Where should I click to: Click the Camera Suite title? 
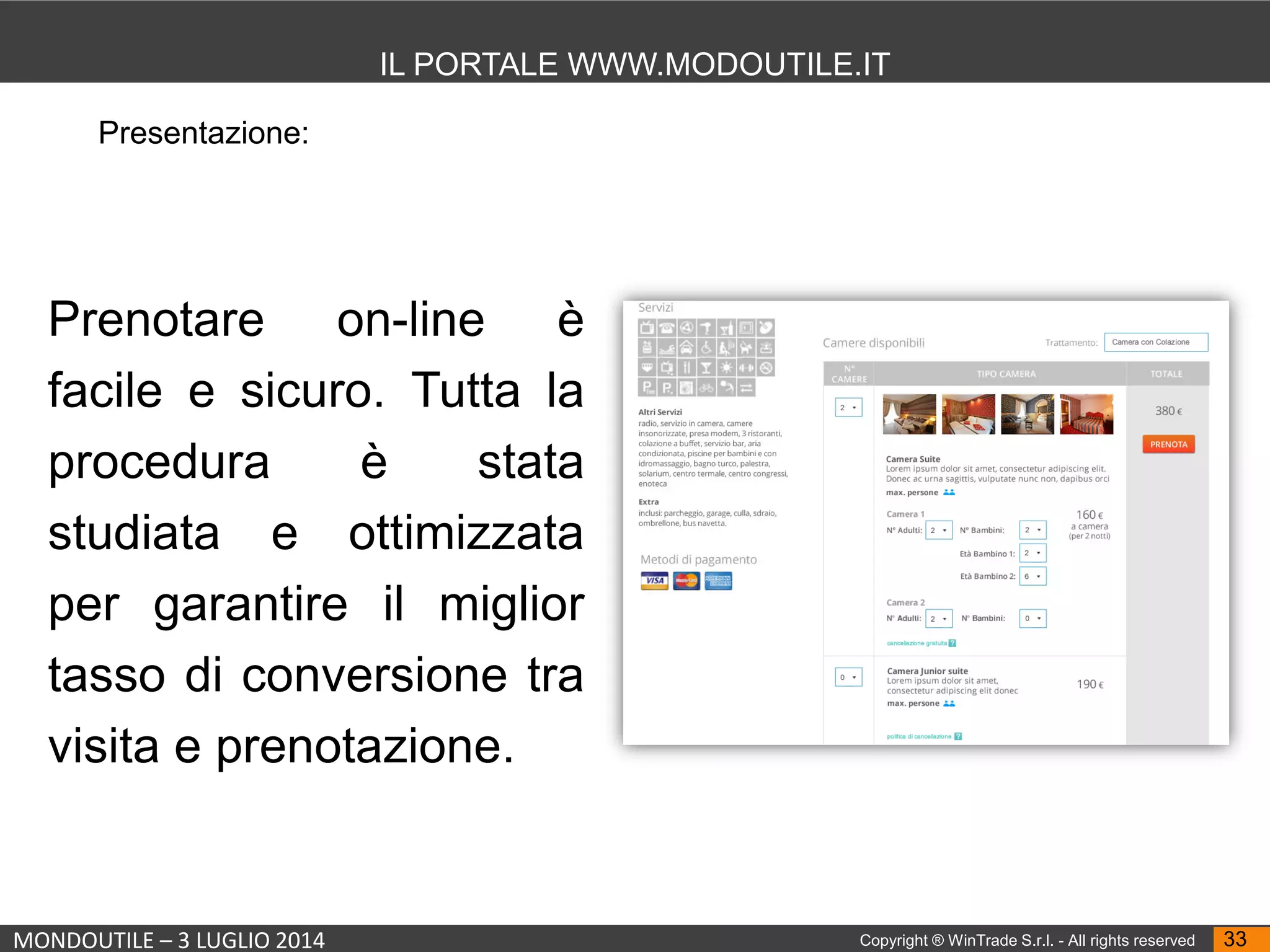pos(913,459)
